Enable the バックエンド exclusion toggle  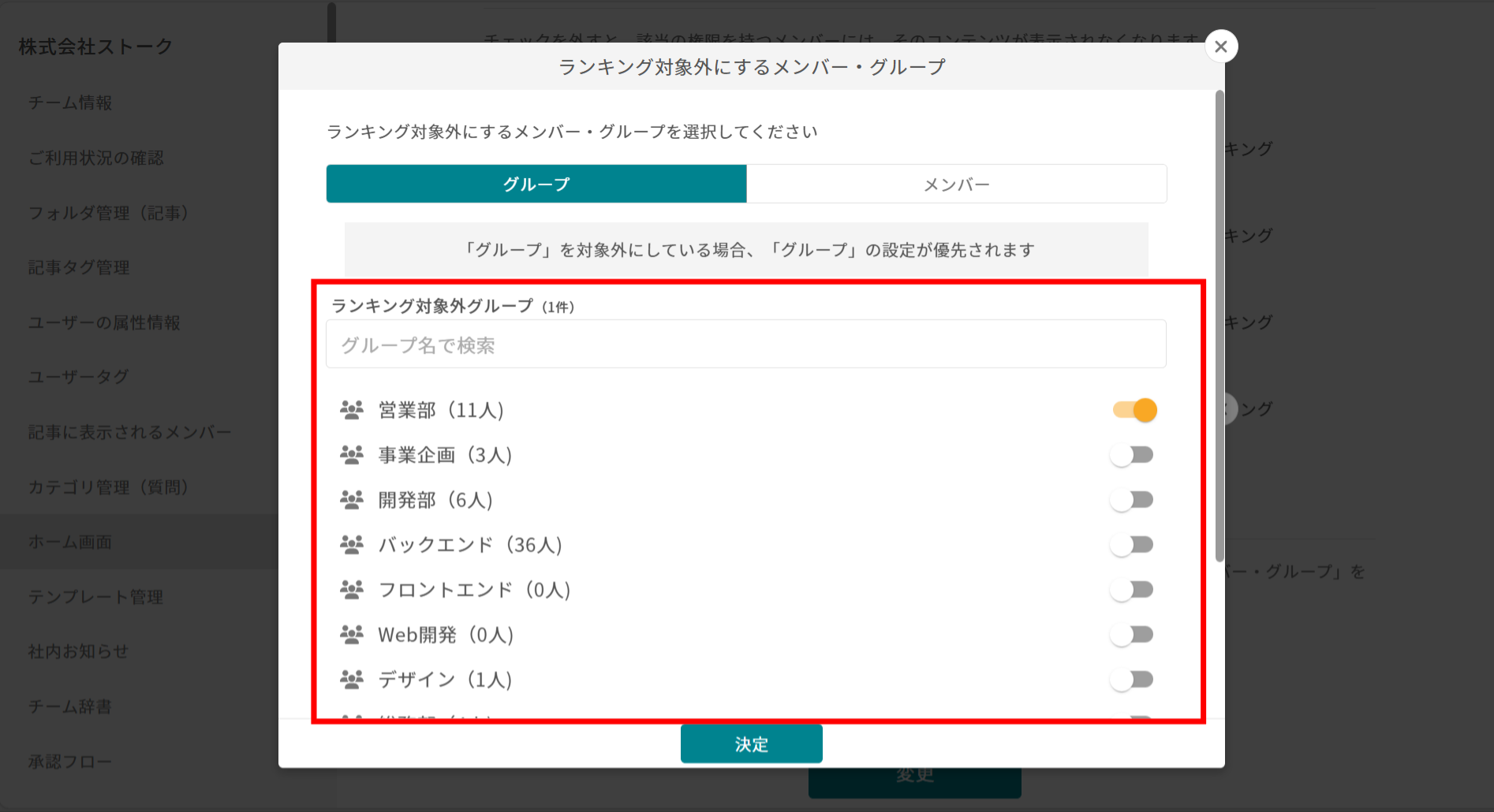pos(1133,544)
